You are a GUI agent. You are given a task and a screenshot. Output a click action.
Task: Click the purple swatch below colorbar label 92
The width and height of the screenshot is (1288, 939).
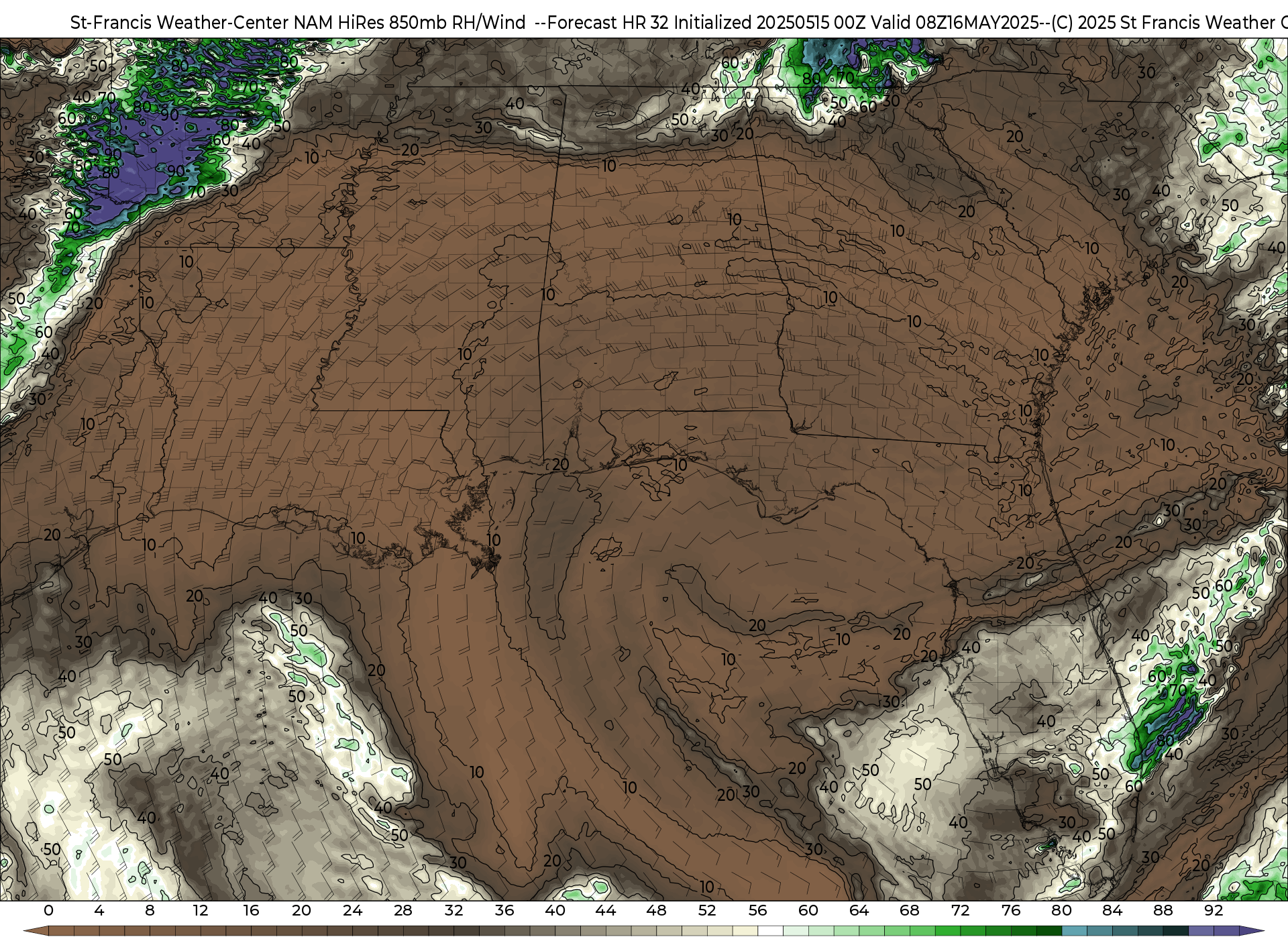tap(1226, 931)
